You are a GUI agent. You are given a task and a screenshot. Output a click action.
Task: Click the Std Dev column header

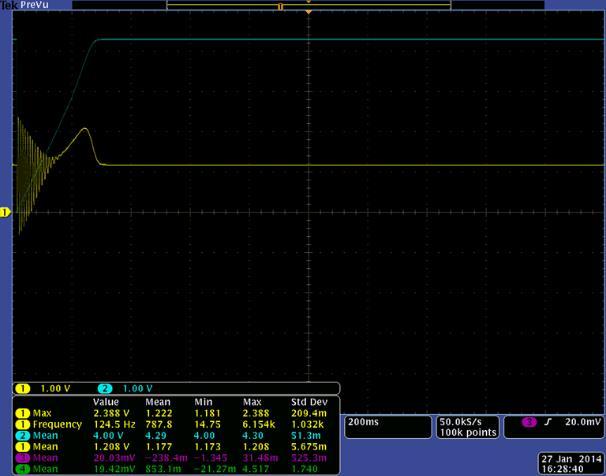pos(309,402)
